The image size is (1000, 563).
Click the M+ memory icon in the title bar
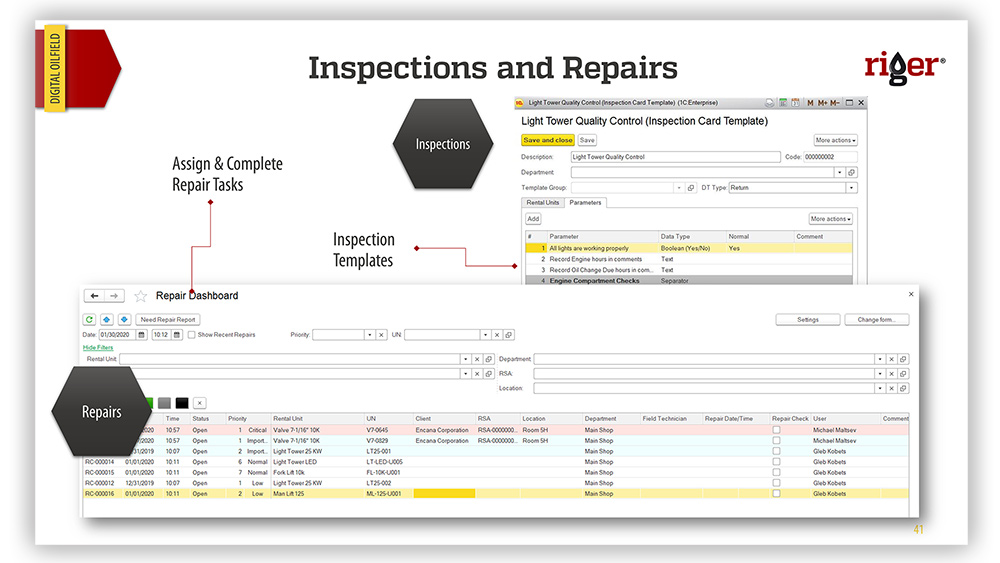[x=822, y=102]
